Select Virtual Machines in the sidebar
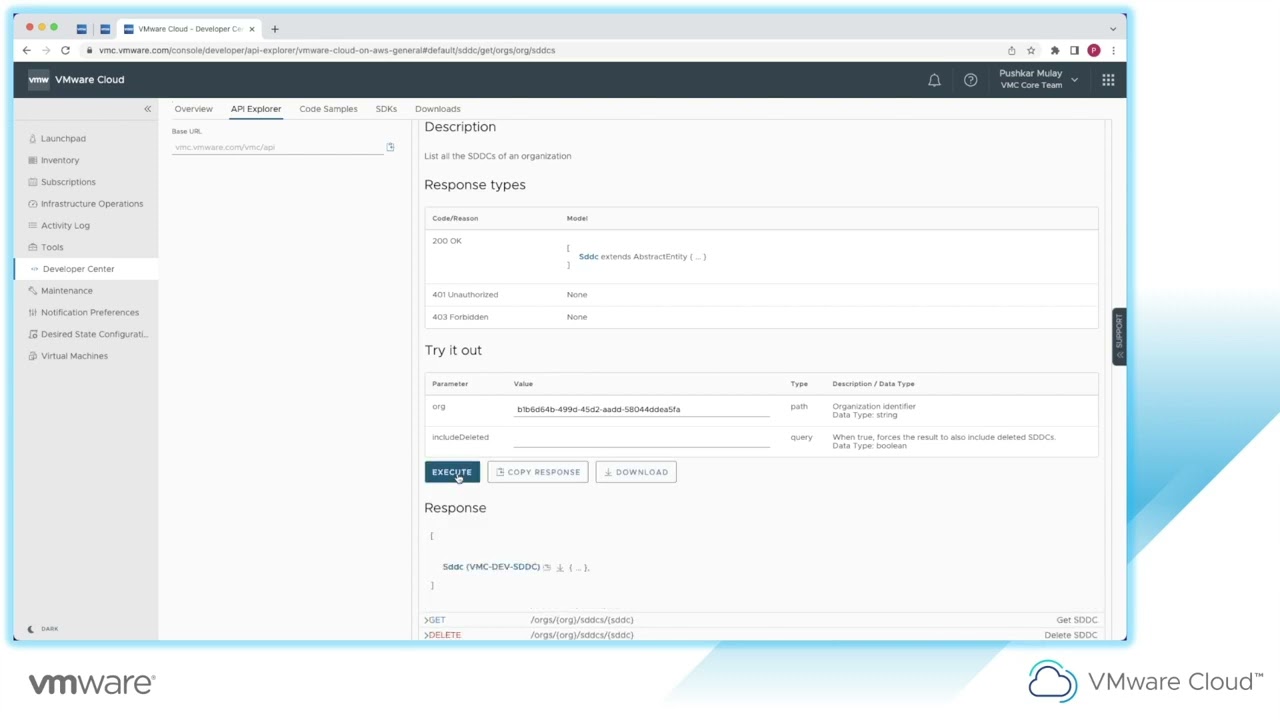The height and width of the screenshot is (720, 1280). (x=74, y=355)
